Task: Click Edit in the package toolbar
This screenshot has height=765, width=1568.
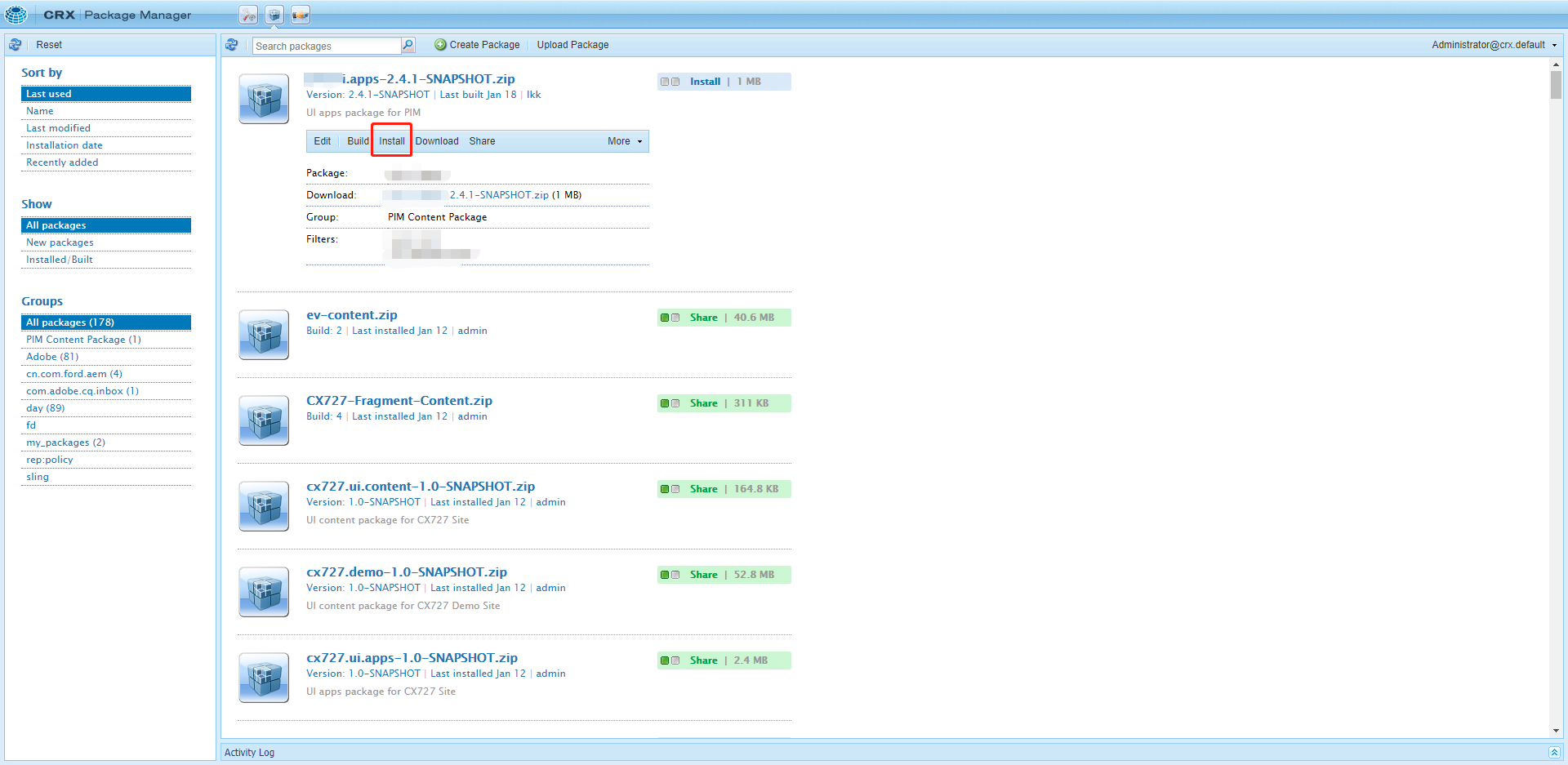Action: (323, 141)
